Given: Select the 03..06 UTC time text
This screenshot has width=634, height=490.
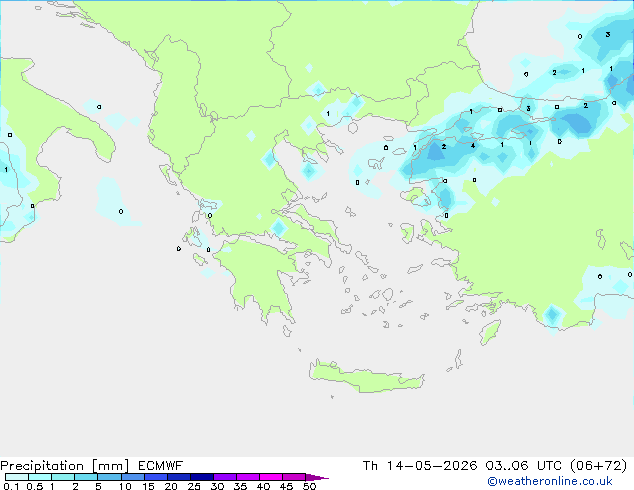Looking at the screenshot, I should 524,466.
